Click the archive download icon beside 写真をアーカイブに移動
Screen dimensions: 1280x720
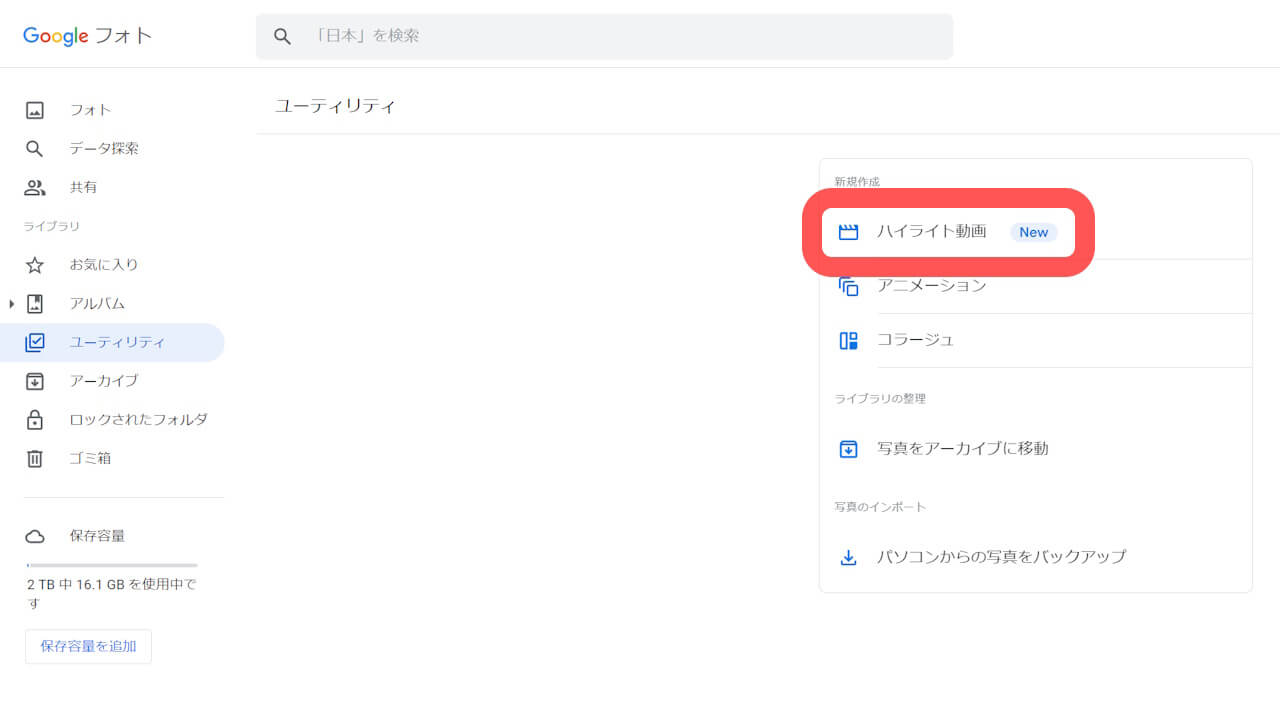pyautogui.click(x=848, y=449)
